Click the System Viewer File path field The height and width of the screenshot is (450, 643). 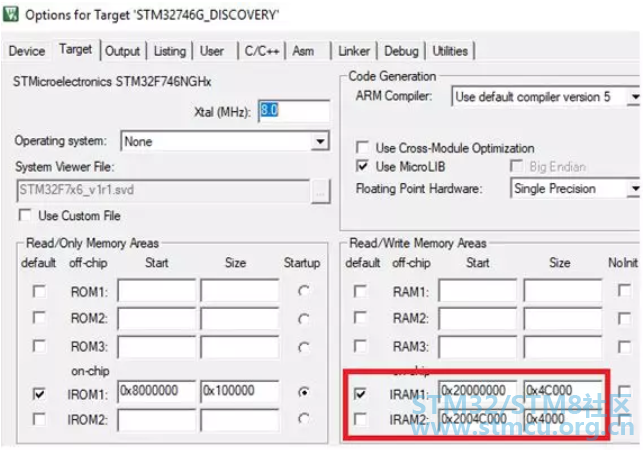pyautogui.click(x=163, y=190)
